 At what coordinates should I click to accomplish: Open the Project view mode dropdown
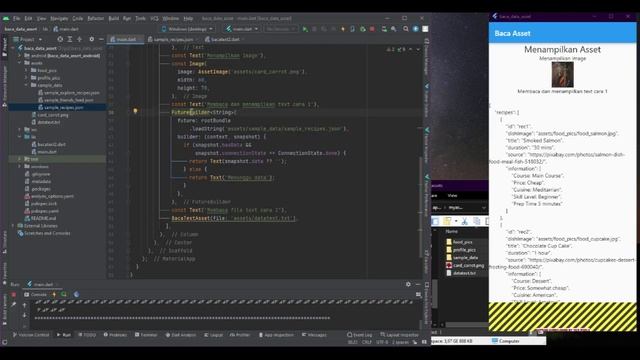click(28, 39)
